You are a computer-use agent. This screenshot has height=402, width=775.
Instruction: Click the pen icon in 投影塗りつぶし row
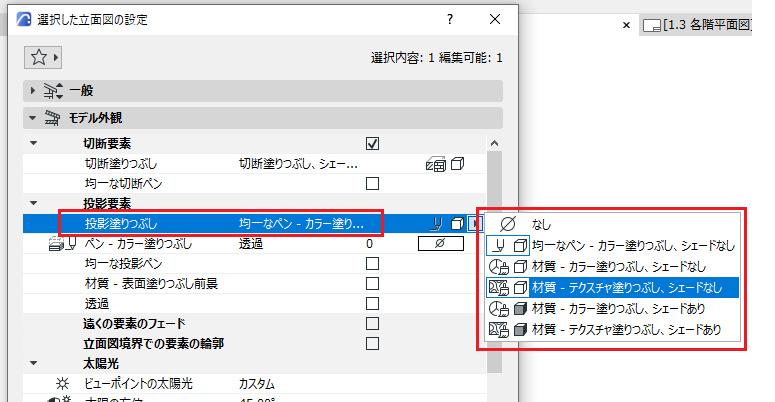pyautogui.click(x=436, y=224)
